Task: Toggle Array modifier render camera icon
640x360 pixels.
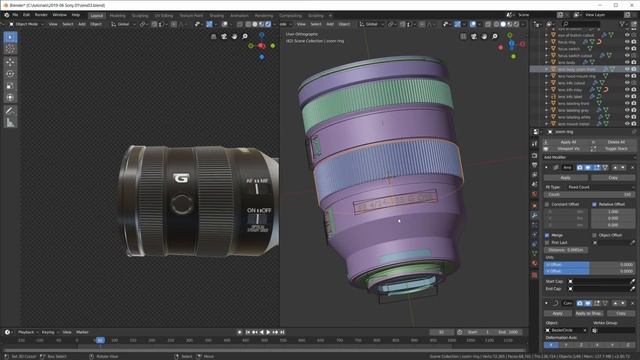Action: click(x=580, y=167)
